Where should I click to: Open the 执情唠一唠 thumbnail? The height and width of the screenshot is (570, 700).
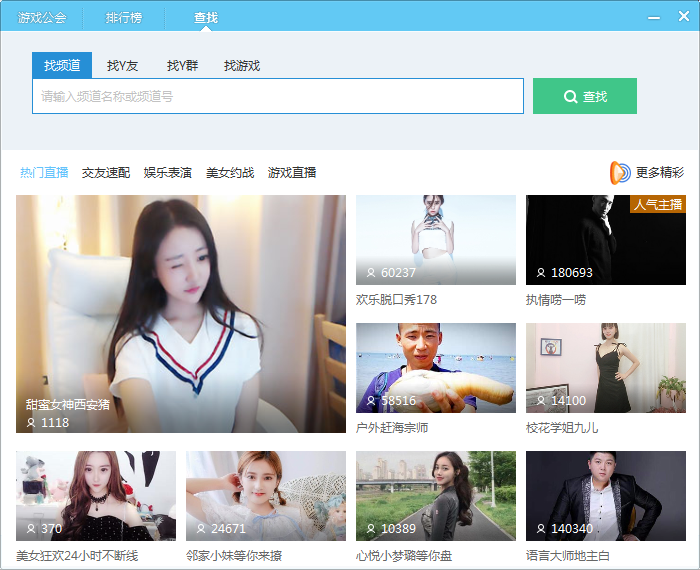(x=606, y=240)
